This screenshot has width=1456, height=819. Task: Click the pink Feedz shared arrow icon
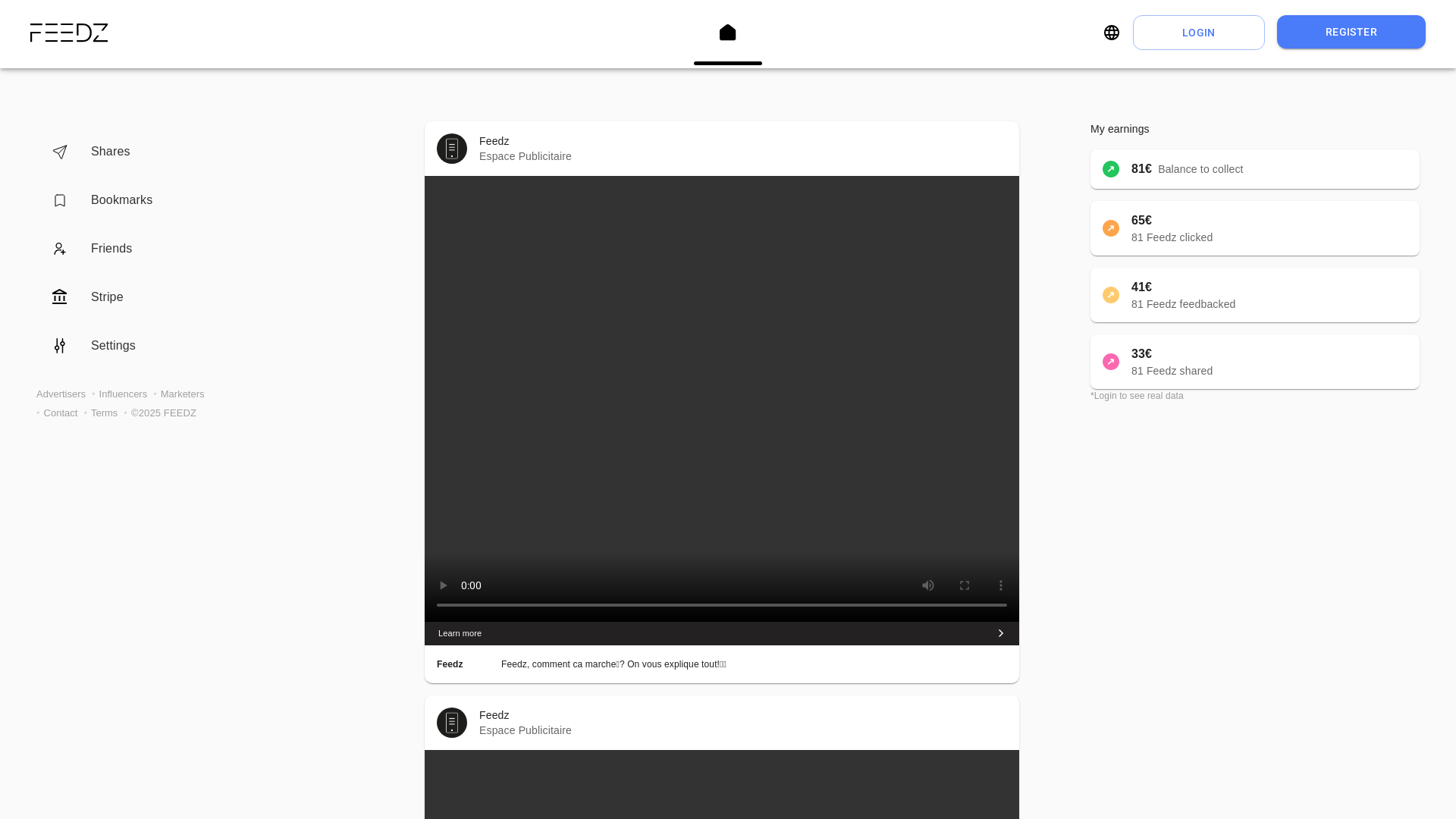1110,362
